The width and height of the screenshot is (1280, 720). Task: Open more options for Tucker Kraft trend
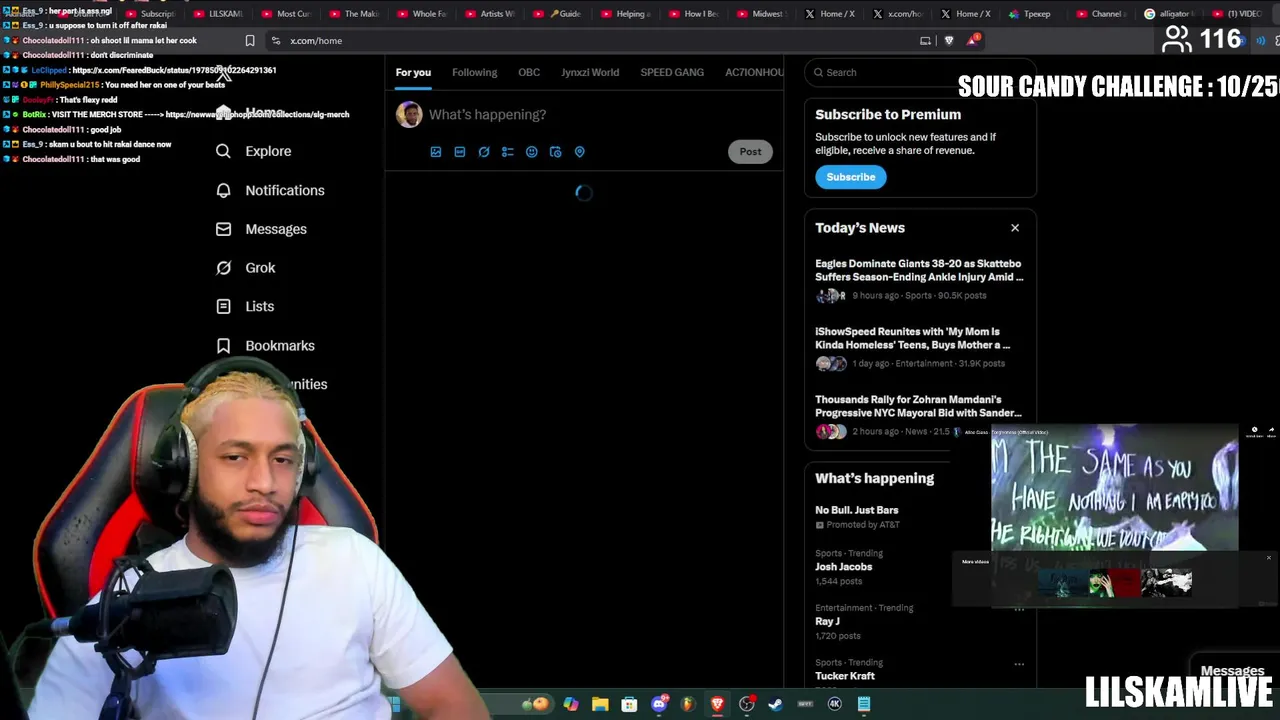1019,664
